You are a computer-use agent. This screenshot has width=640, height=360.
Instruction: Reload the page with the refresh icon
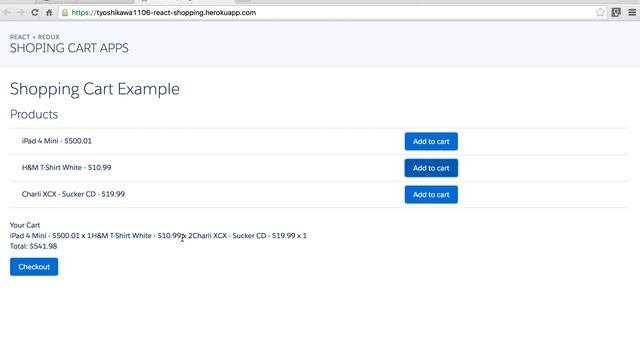click(x=35, y=13)
